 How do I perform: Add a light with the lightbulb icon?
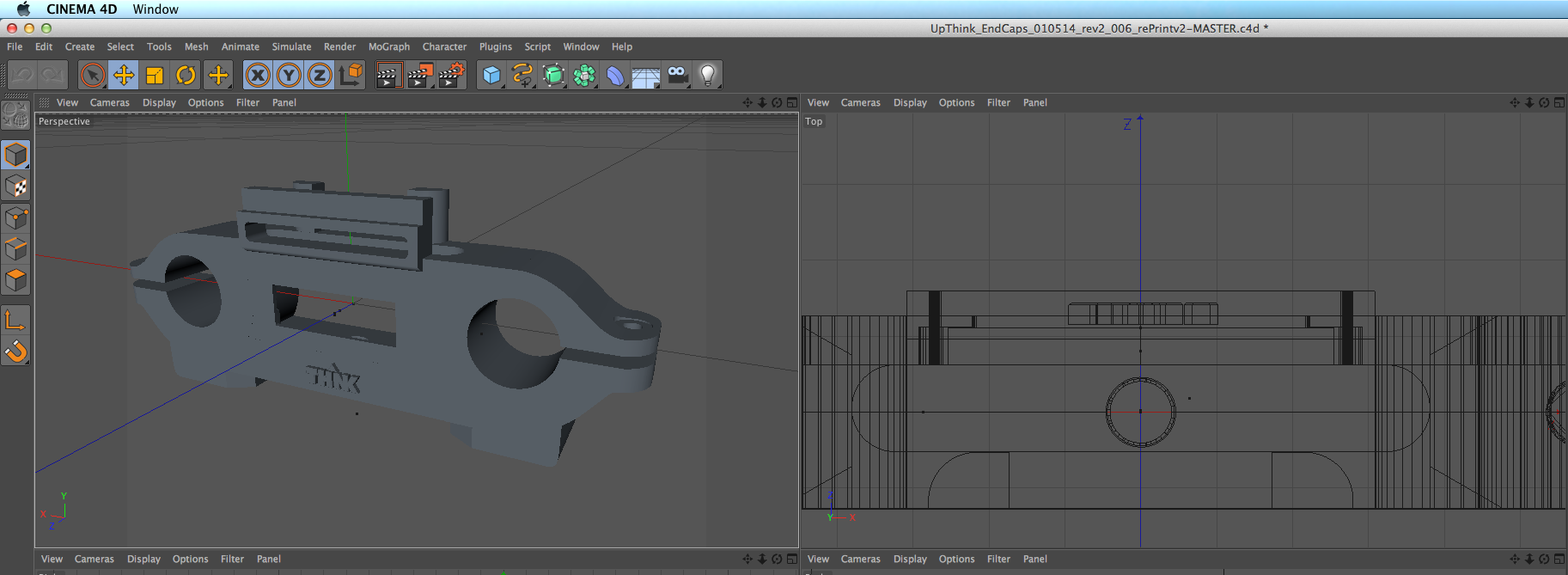(x=708, y=76)
